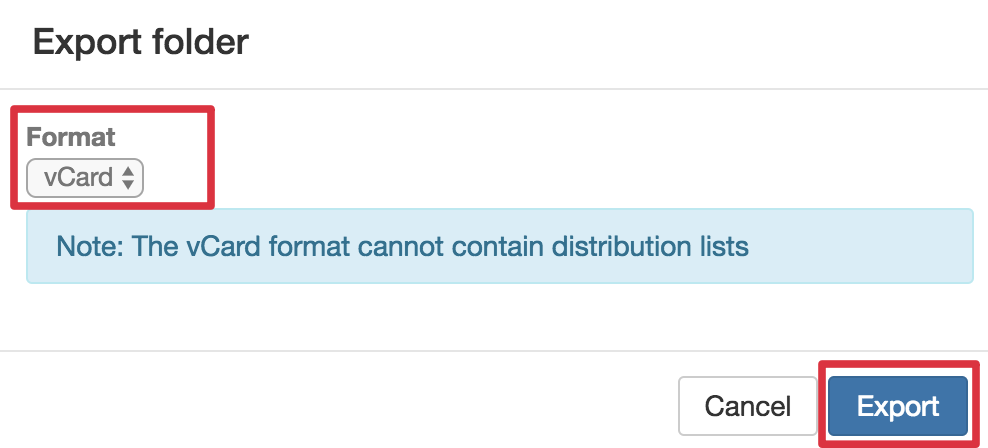The height and width of the screenshot is (448, 988).
Task: Click the Format field label
Action: coord(71,137)
